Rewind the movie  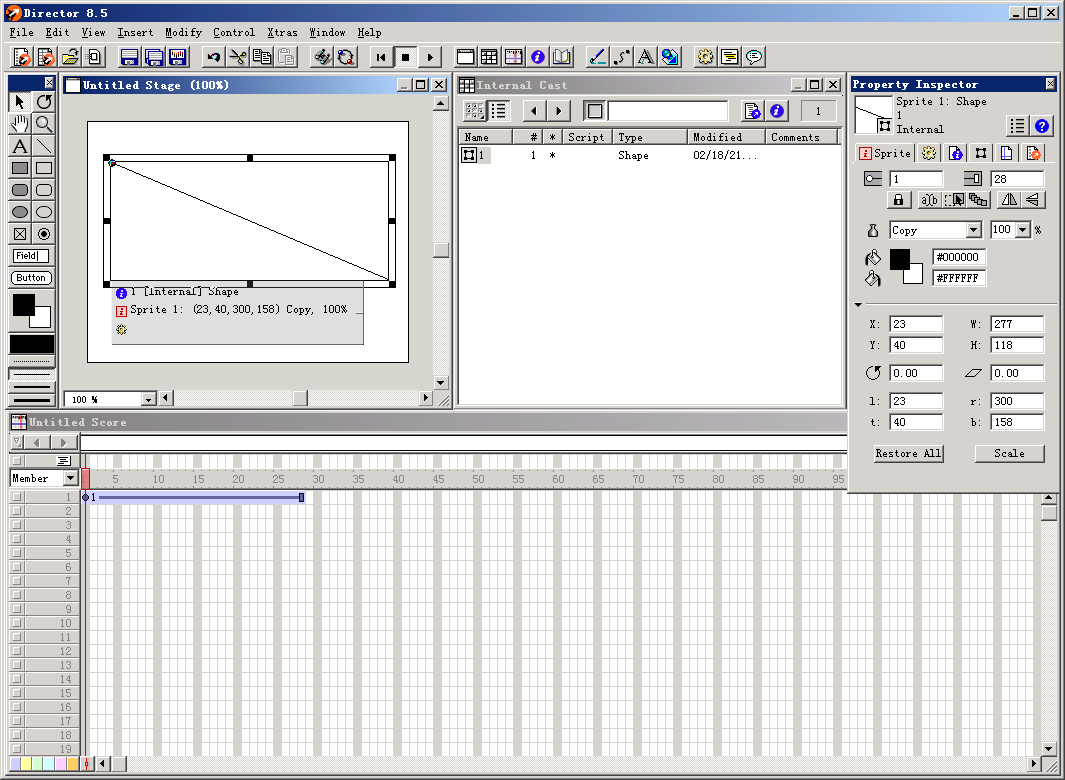tap(381, 57)
